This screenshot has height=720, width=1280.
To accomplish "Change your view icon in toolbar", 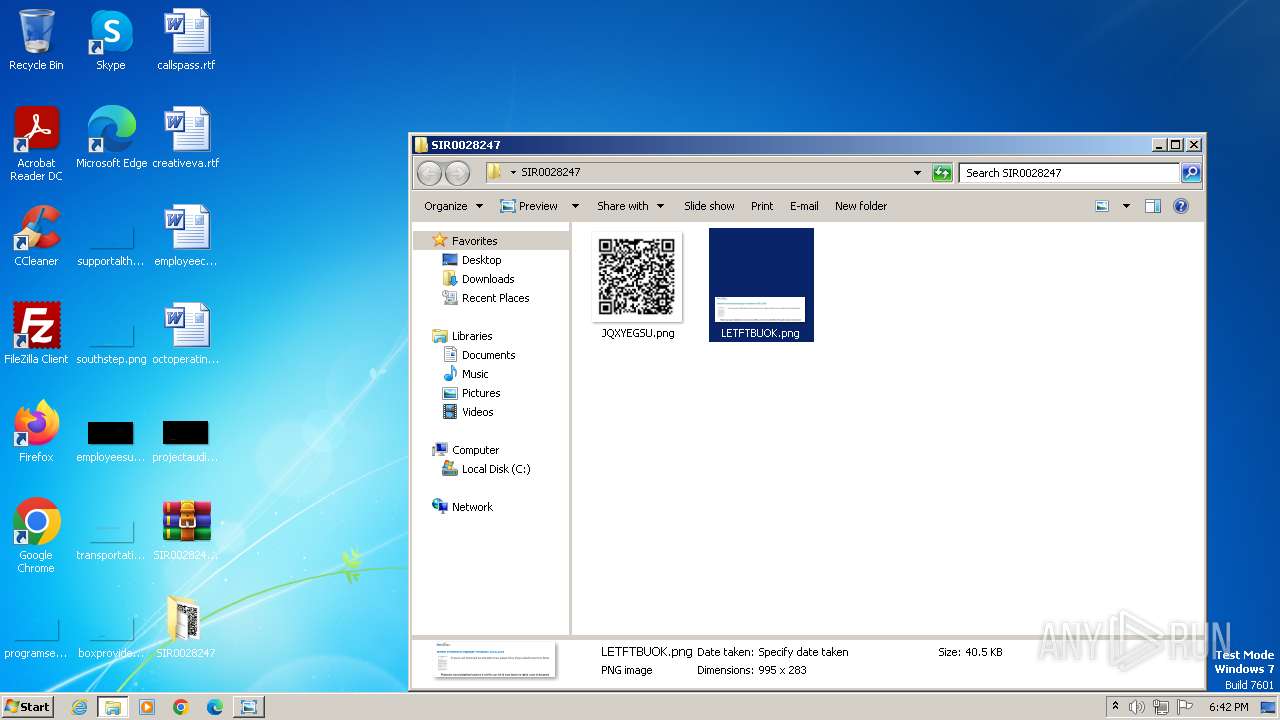I will click(x=1102, y=206).
